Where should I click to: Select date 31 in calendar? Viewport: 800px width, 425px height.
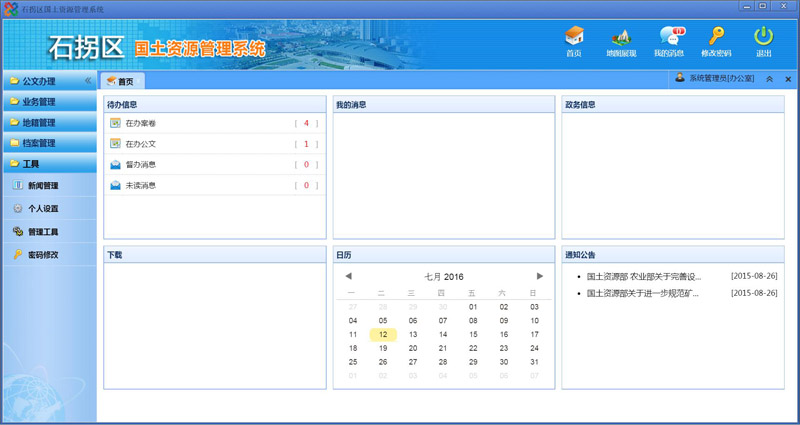pos(534,362)
